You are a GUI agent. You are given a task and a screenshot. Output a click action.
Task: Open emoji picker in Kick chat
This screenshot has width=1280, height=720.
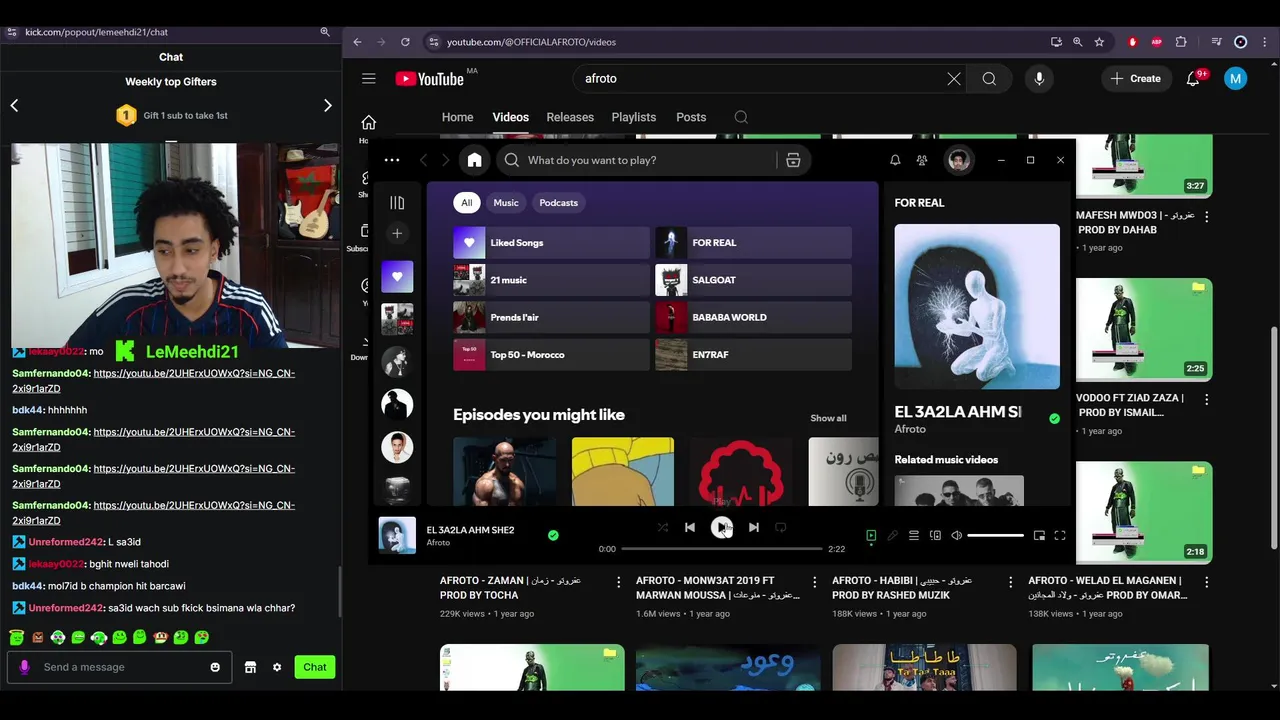click(x=215, y=667)
